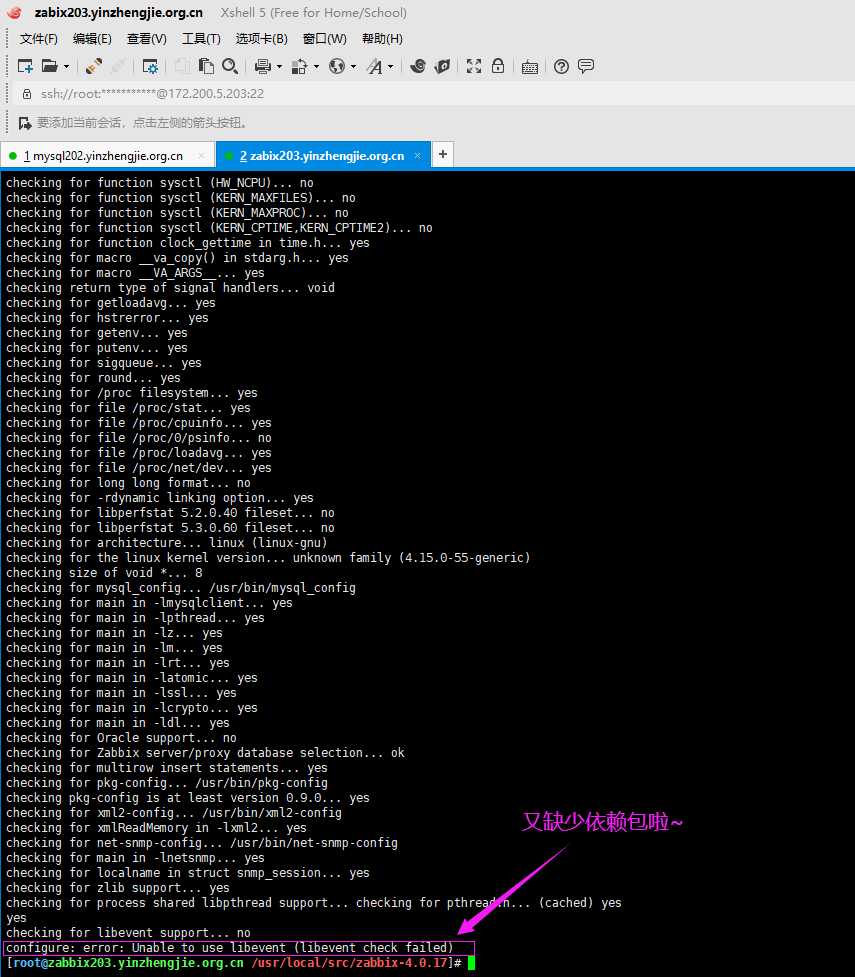Image resolution: width=855 pixels, height=977 pixels.
Task: Add a new tab with plus button
Action: click(442, 155)
